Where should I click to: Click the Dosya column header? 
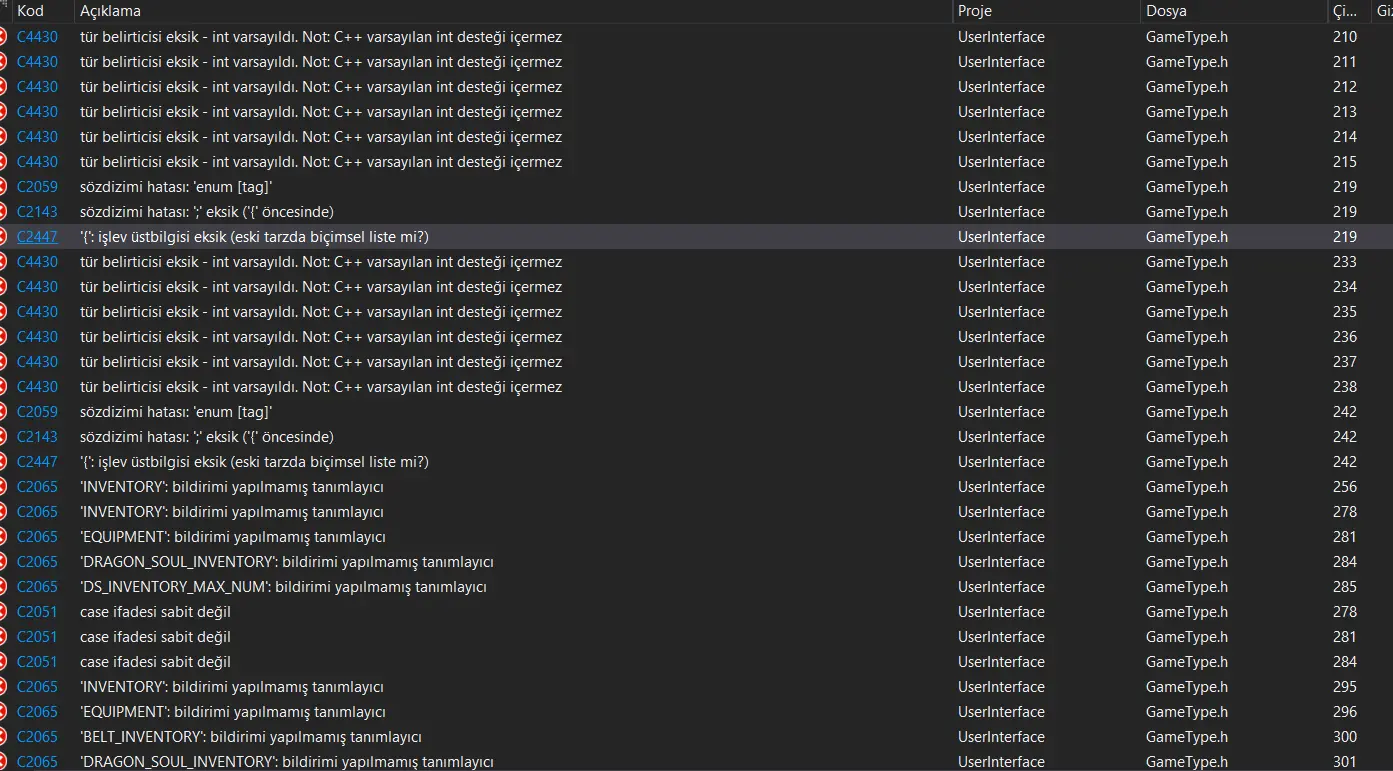pos(1168,11)
